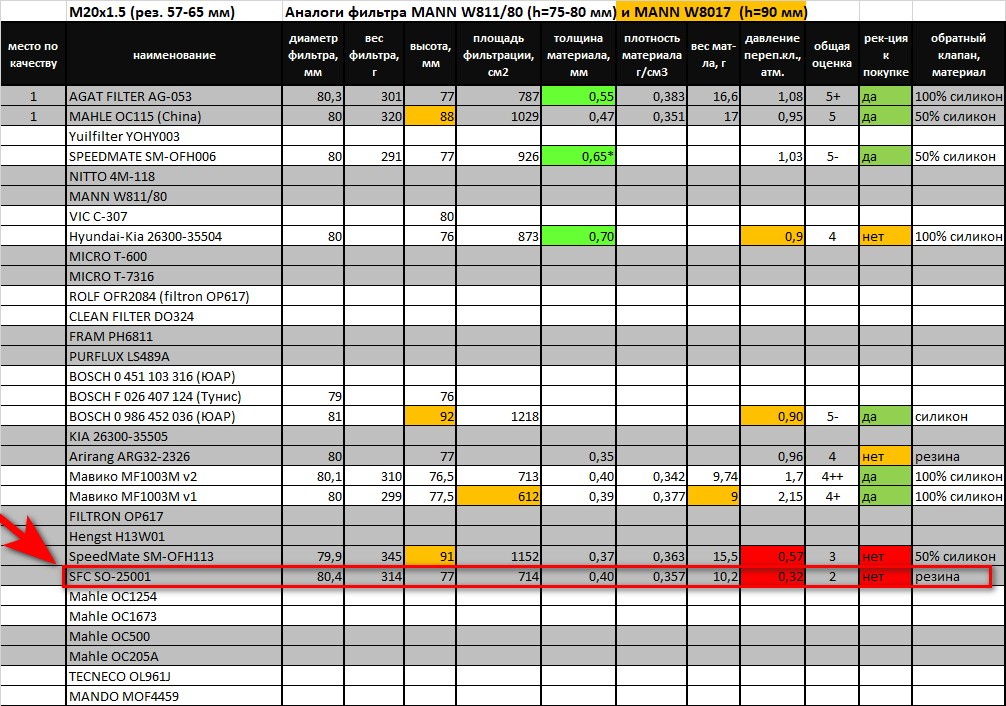This screenshot has height=706, width=1006.
Task: Click the SFC SO-25001 name cell
Action: pos(173,577)
